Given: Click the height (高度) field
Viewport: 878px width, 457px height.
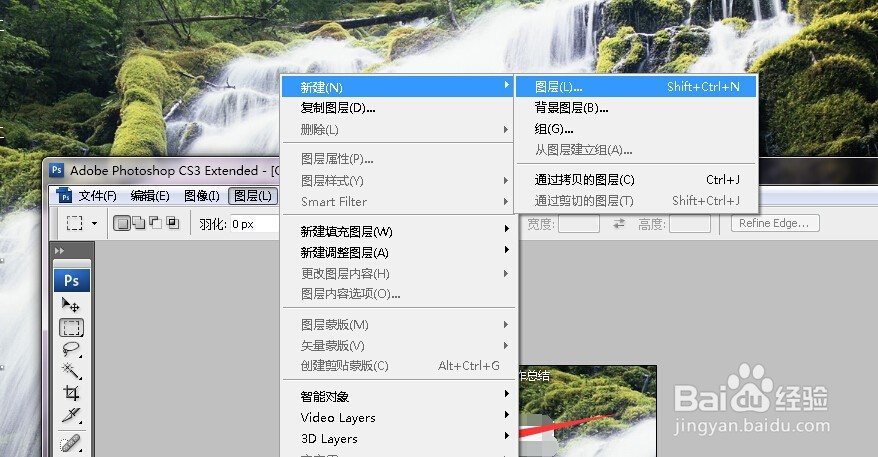Looking at the screenshot, I should [x=690, y=224].
